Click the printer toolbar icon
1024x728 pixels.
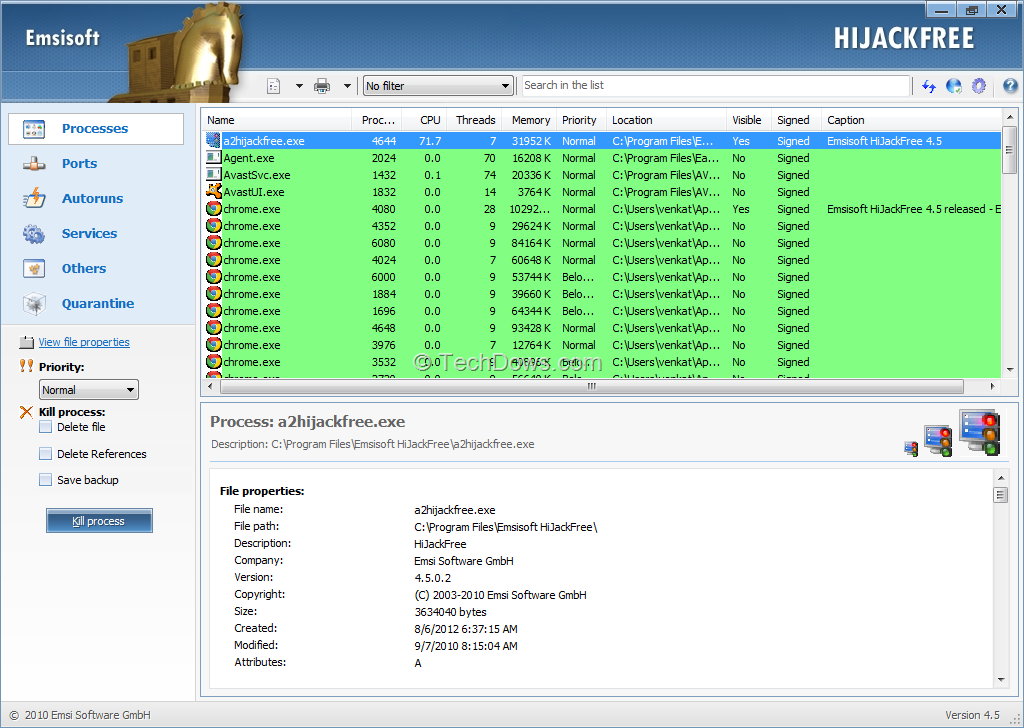[322, 86]
